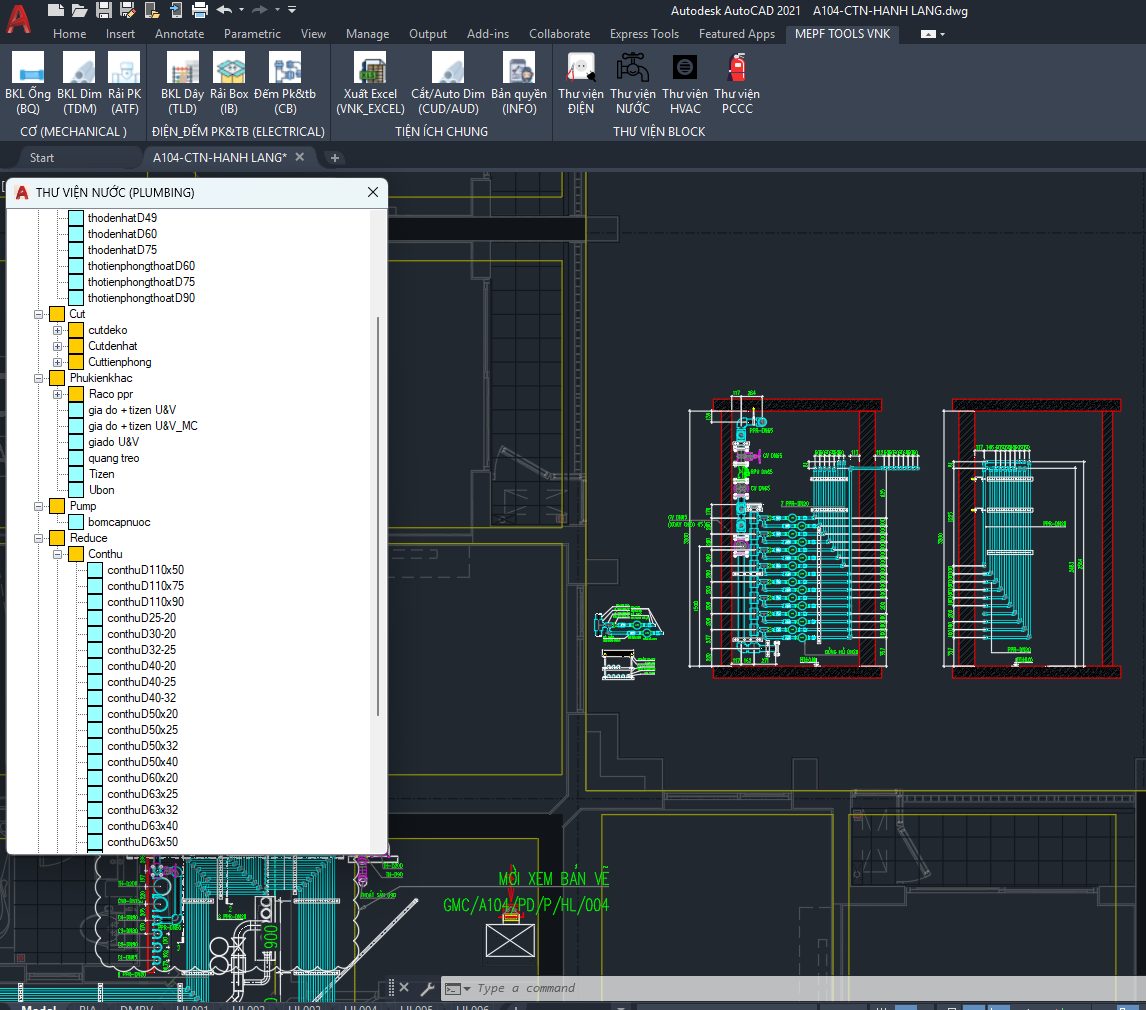Collapse the Conthu tree node
1146x1010 pixels.
58,554
